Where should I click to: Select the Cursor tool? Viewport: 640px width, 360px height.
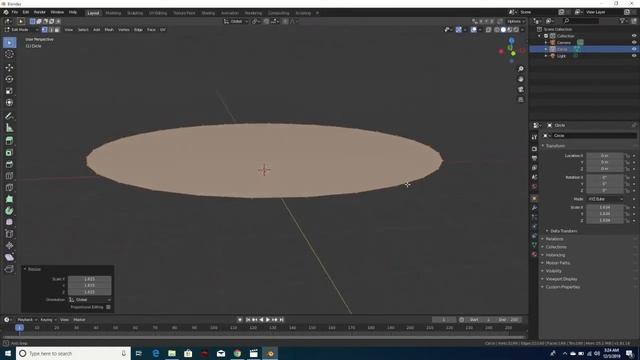pyautogui.click(x=9, y=54)
